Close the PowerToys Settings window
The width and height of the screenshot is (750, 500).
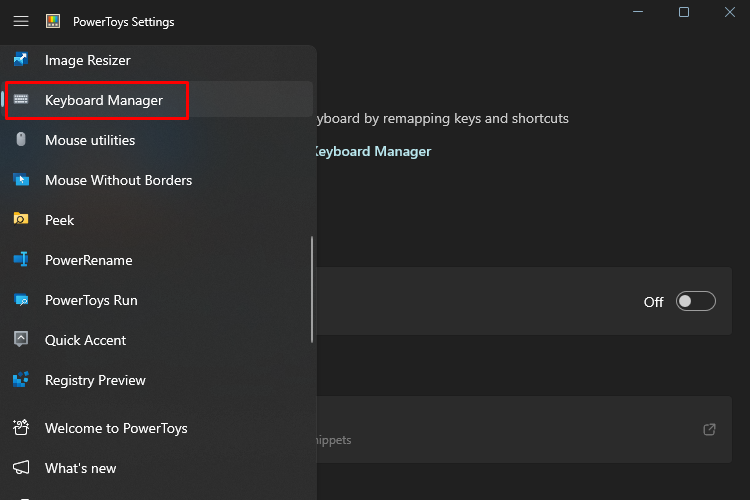click(x=729, y=12)
